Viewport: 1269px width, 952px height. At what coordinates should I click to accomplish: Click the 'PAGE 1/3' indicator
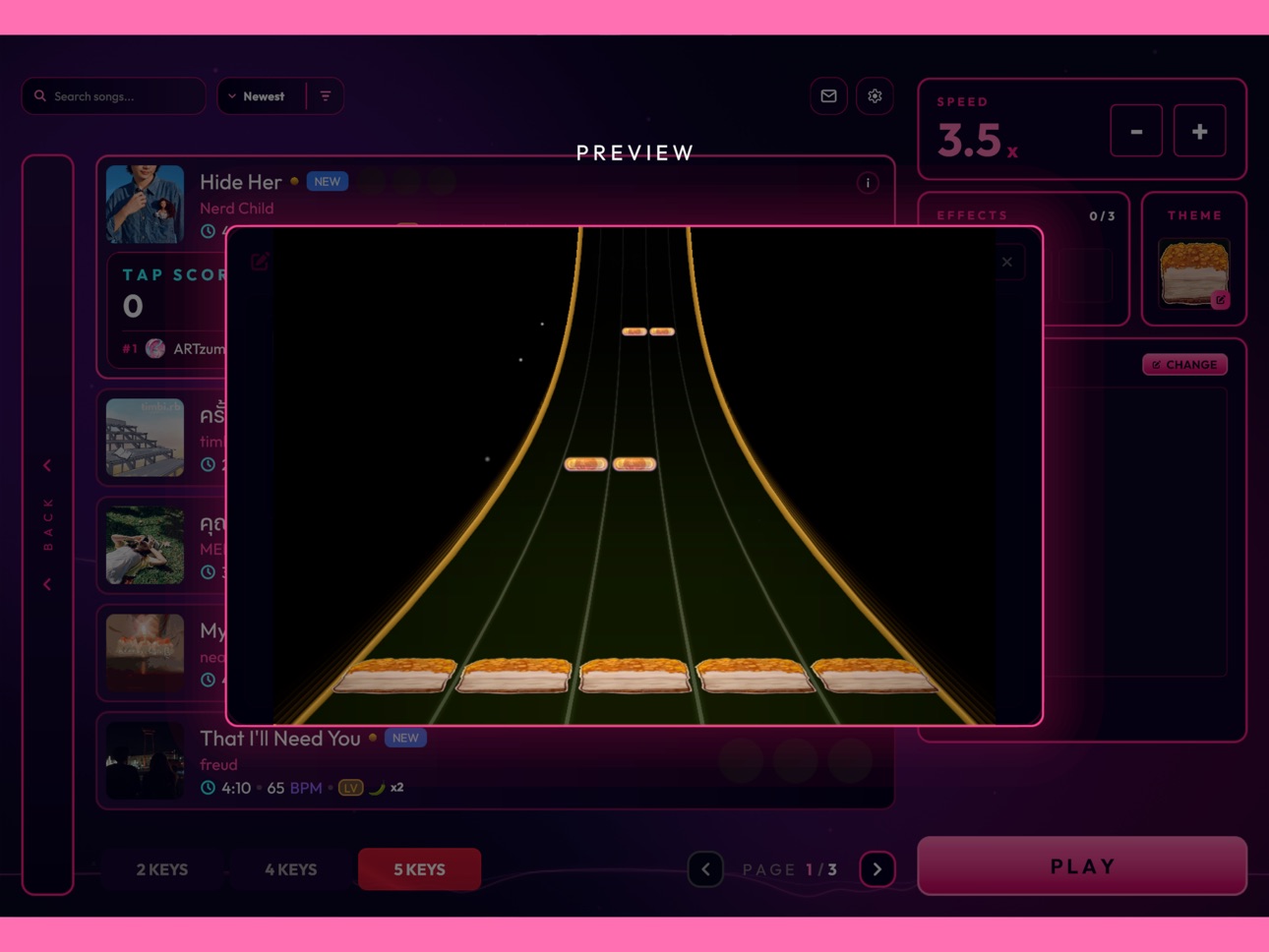tap(790, 869)
